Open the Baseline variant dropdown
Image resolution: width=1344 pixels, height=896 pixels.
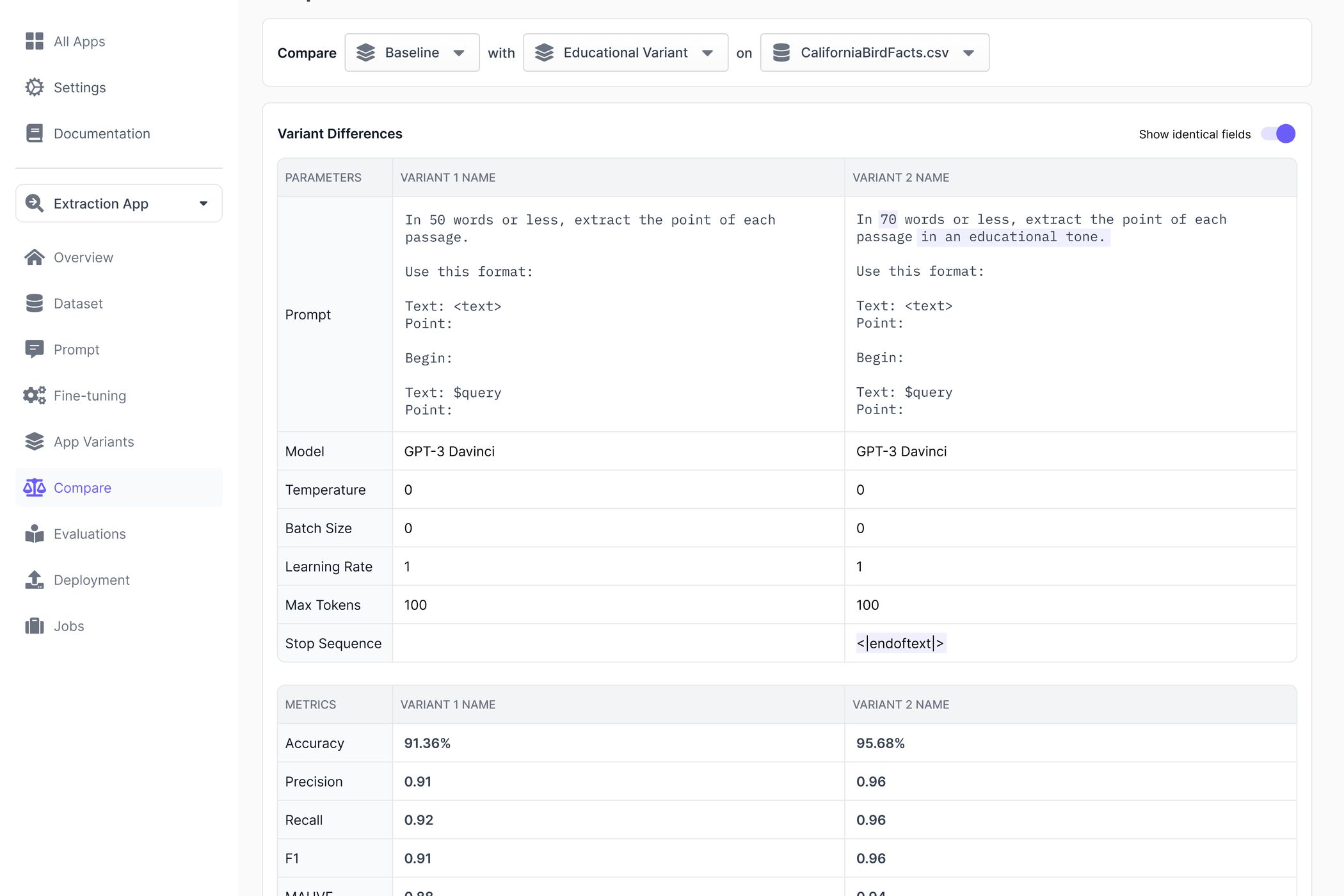click(412, 52)
